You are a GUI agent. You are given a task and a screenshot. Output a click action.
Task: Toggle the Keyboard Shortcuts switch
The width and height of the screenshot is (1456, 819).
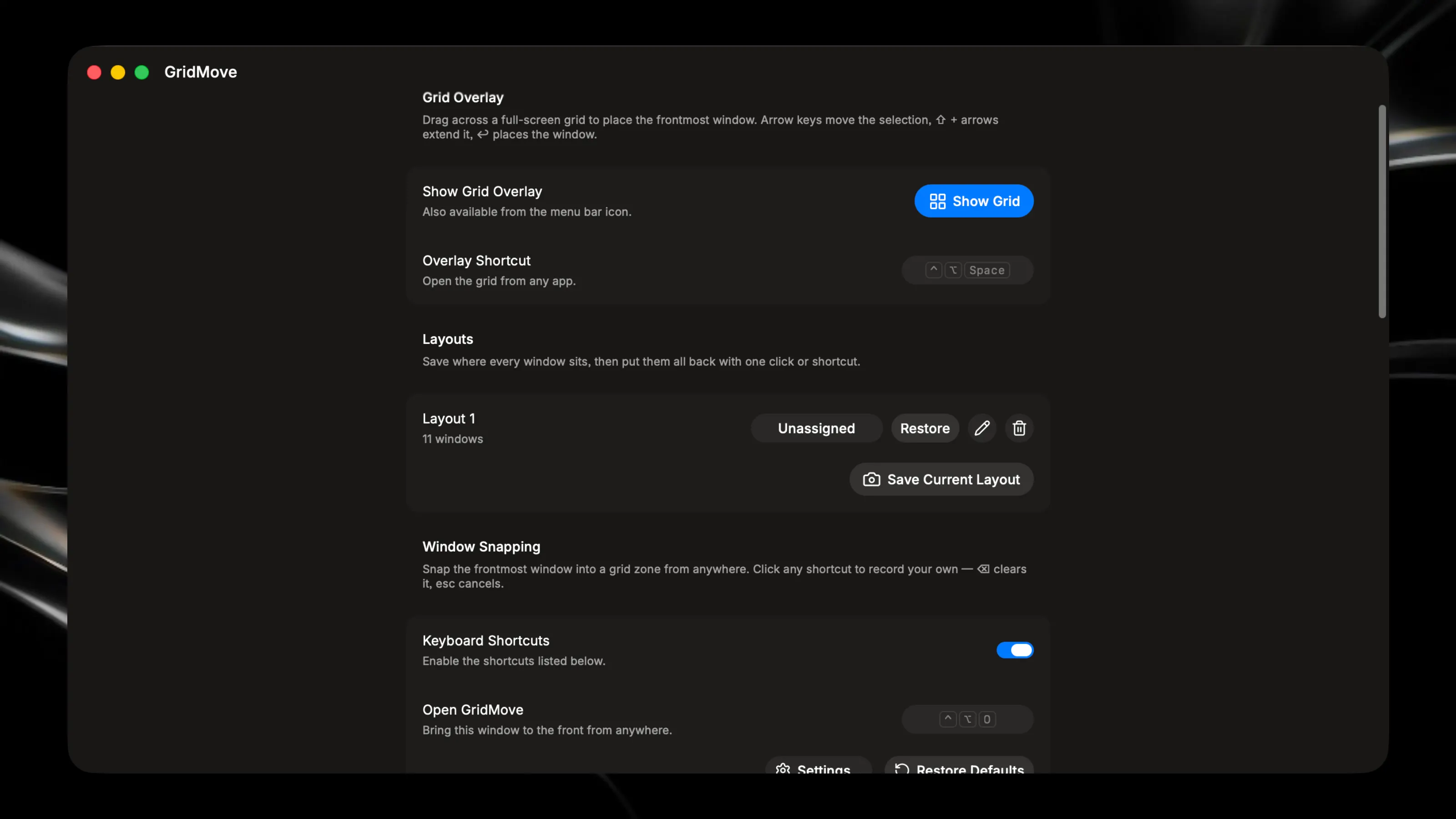(x=1015, y=650)
